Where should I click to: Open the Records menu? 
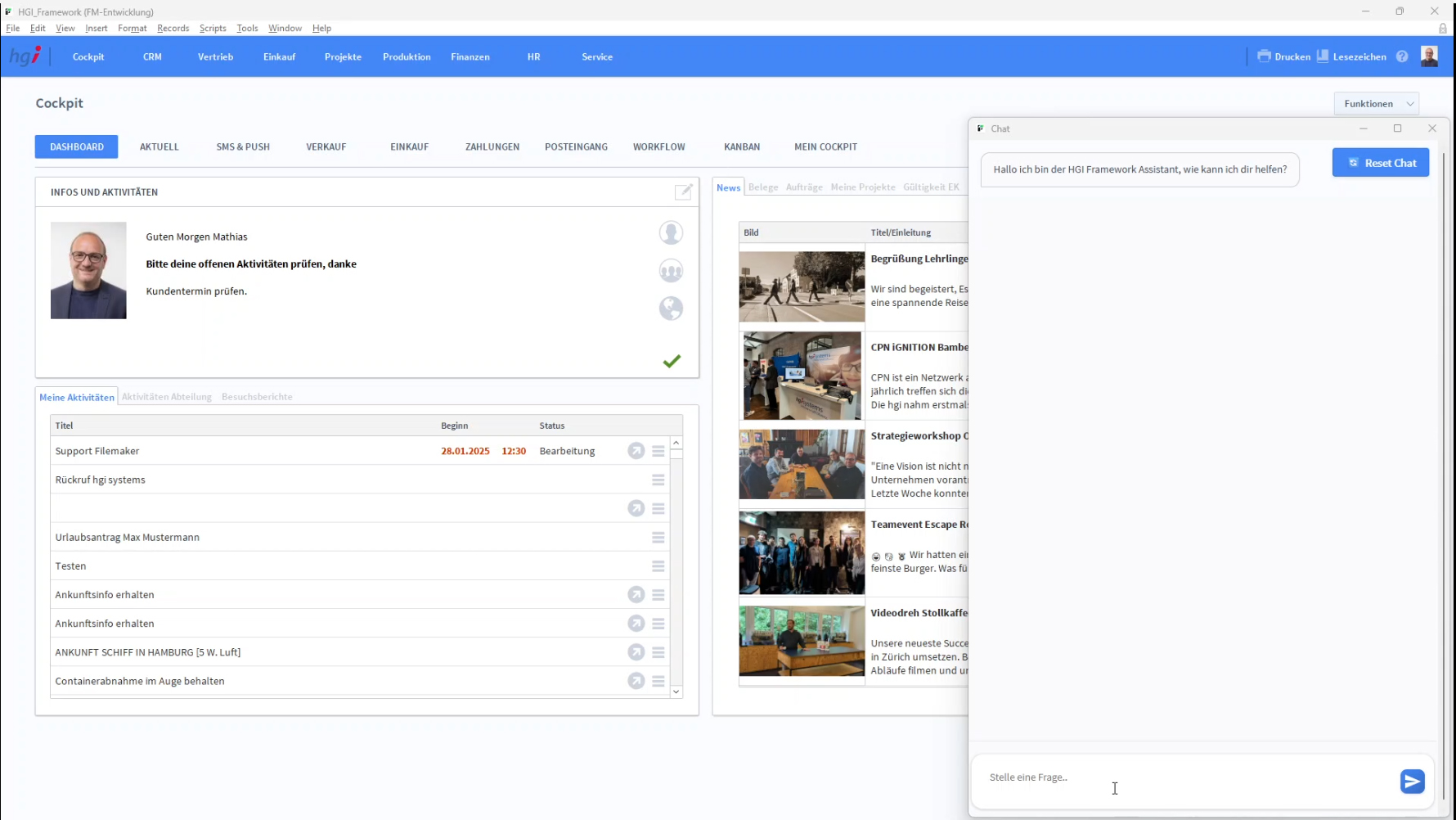pos(173,28)
